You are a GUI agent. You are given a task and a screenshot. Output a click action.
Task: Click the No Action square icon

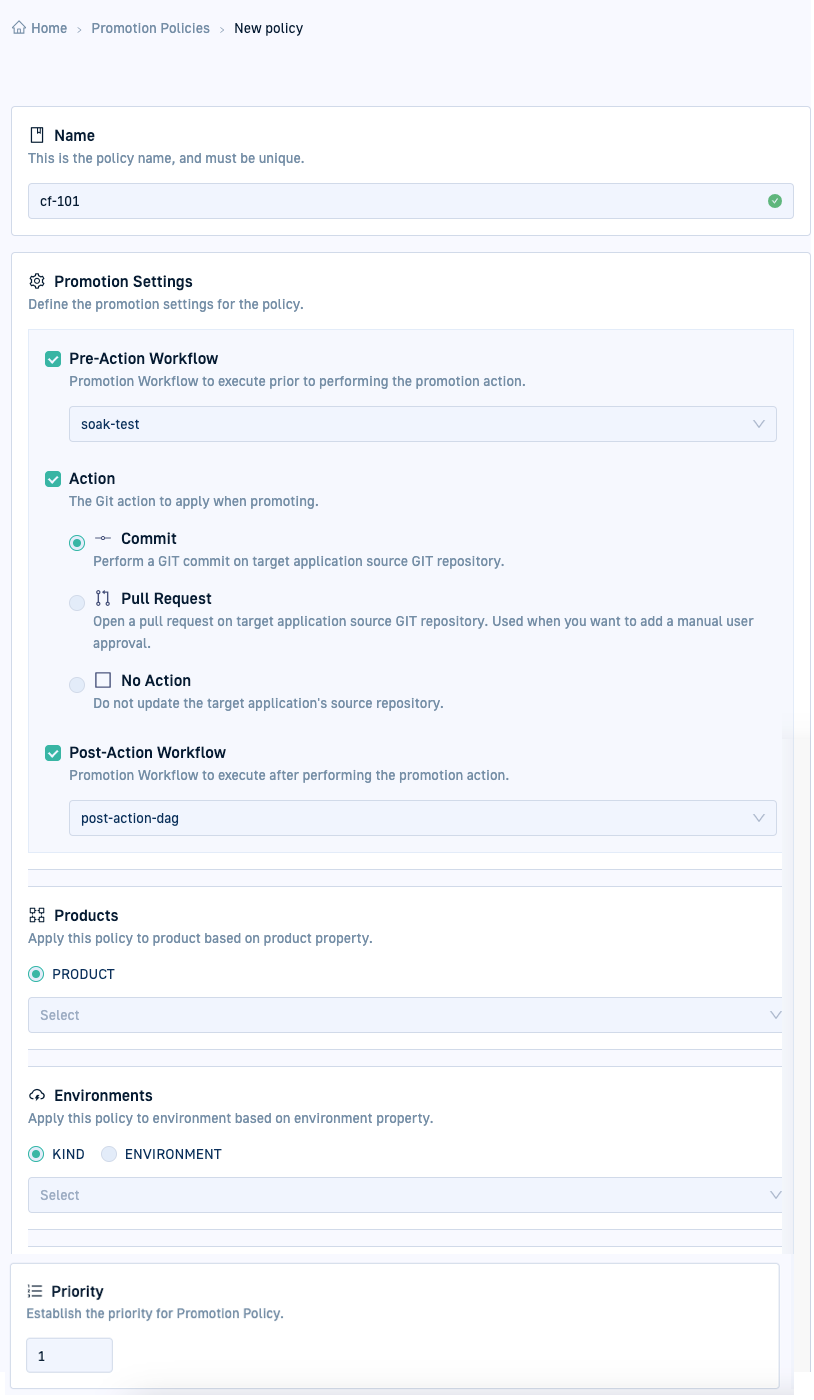(103, 680)
